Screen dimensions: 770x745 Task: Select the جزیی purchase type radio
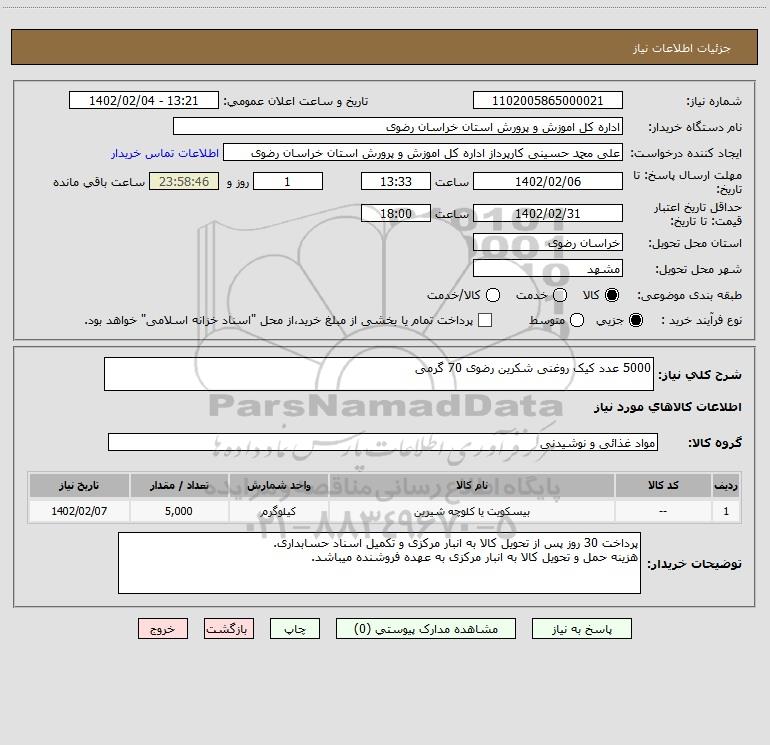[x=635, y=320]
